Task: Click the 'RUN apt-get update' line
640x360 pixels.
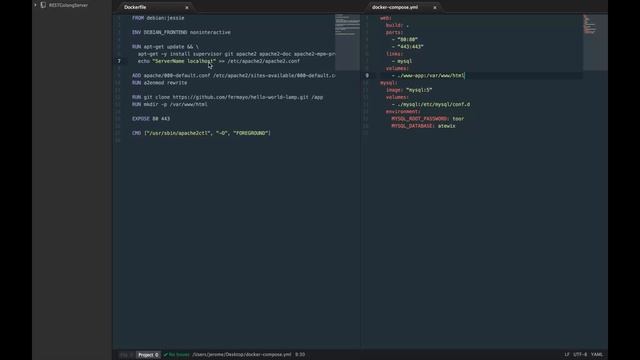Action: coord(165,47)
